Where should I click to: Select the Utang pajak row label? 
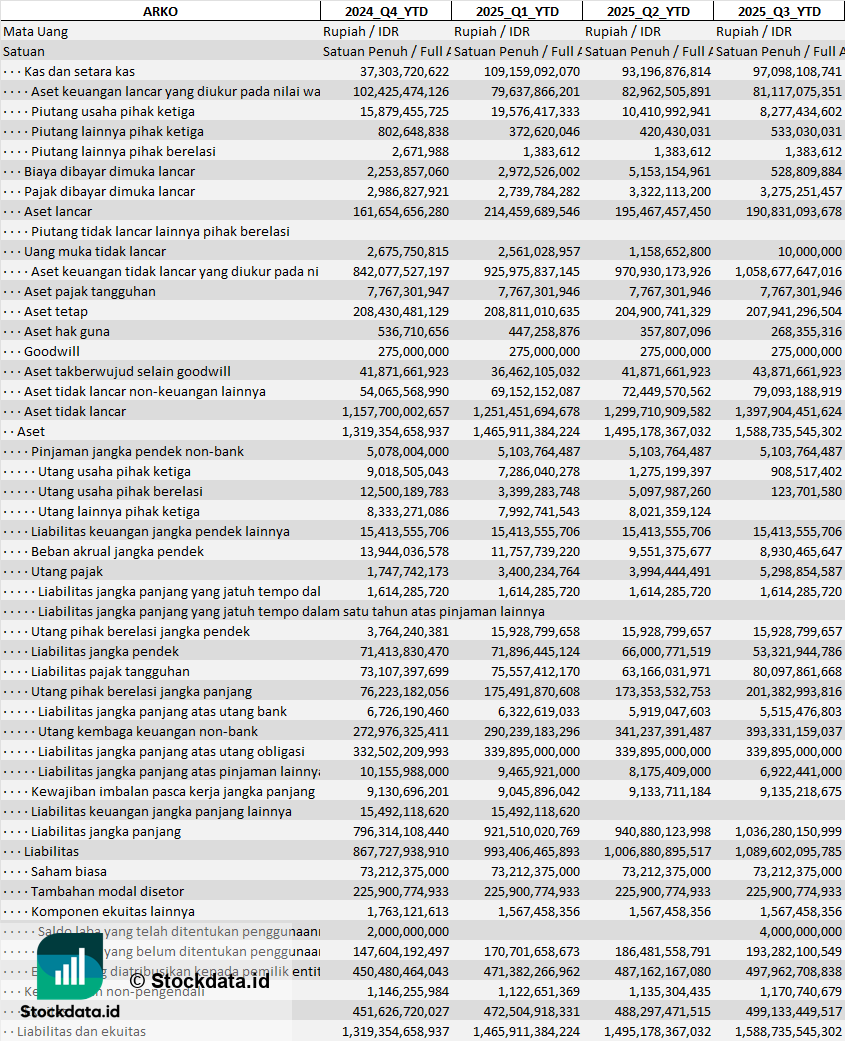pyautogui.click(x=67, y=572)
